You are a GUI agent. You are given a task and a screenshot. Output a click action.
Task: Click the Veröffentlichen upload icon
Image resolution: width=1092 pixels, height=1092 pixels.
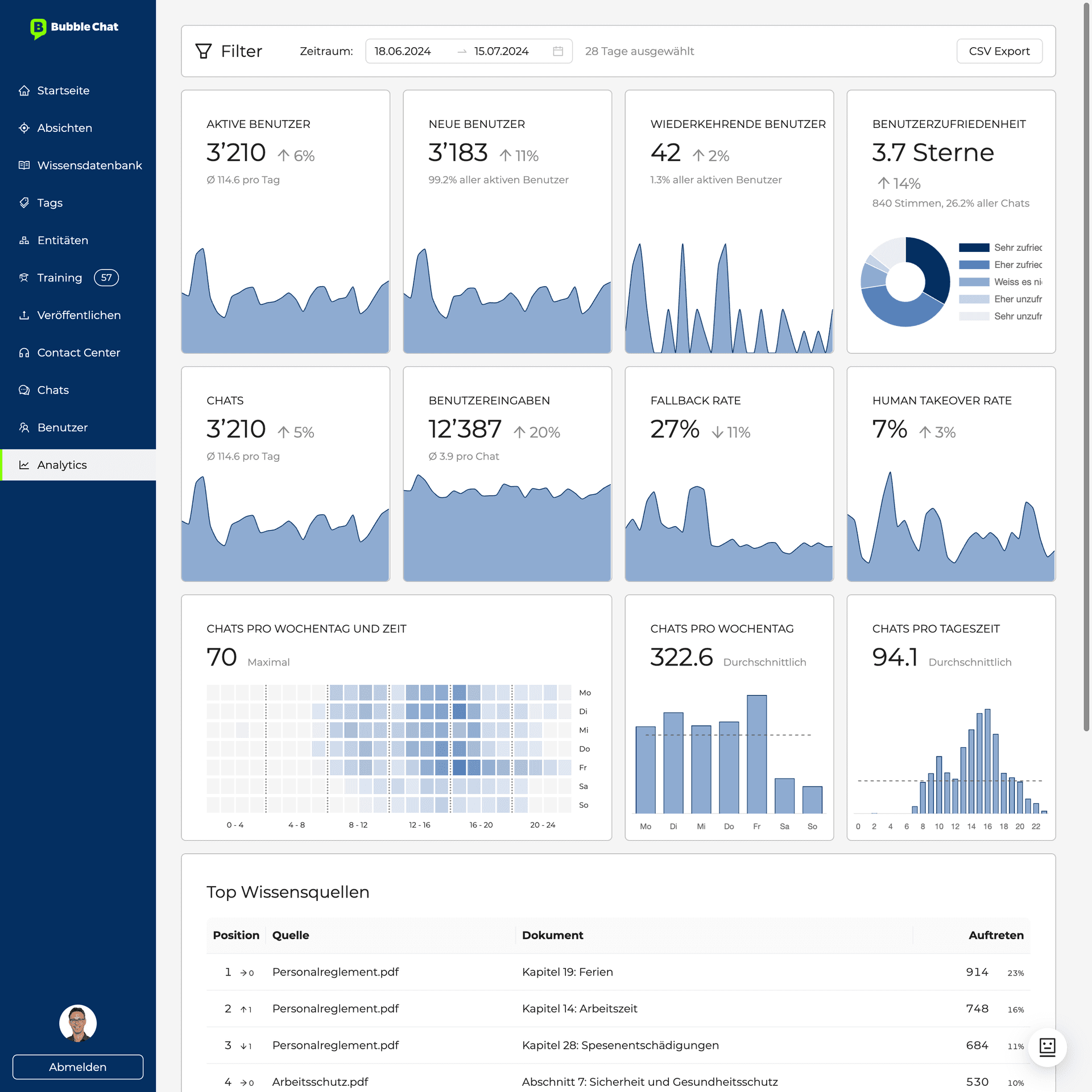24,315
